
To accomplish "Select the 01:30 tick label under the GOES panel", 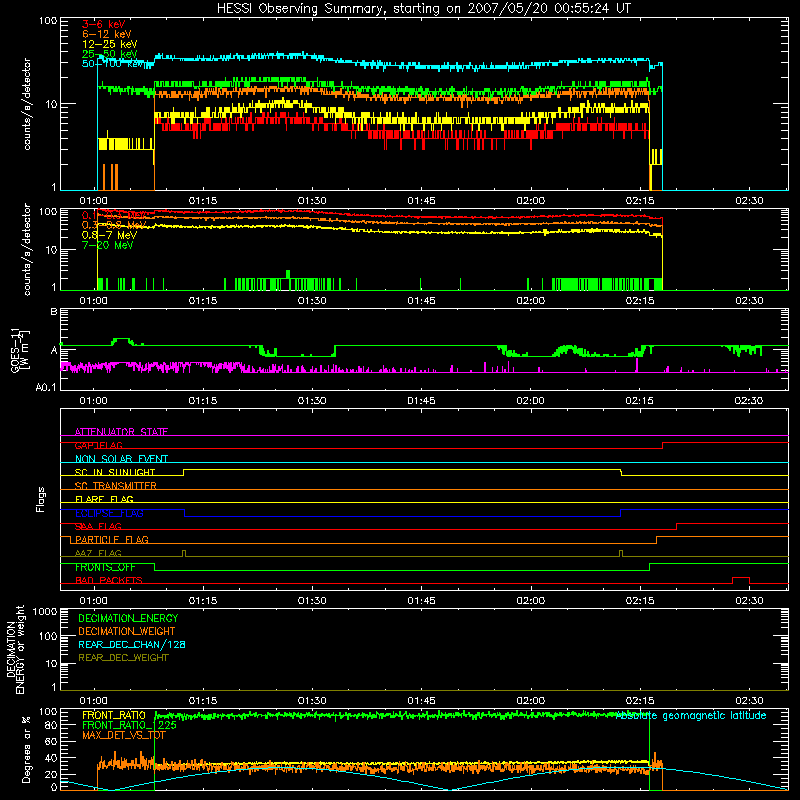I will [312, 401].
